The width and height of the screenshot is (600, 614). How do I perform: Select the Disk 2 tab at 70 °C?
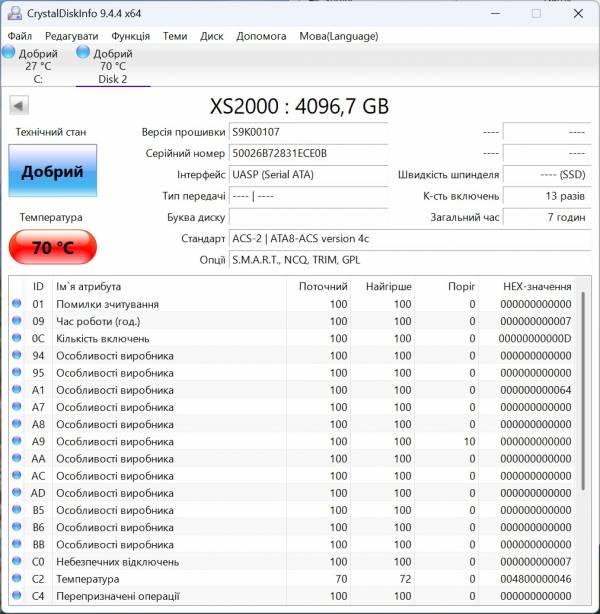pyautogui.click(x=113, y=66)
